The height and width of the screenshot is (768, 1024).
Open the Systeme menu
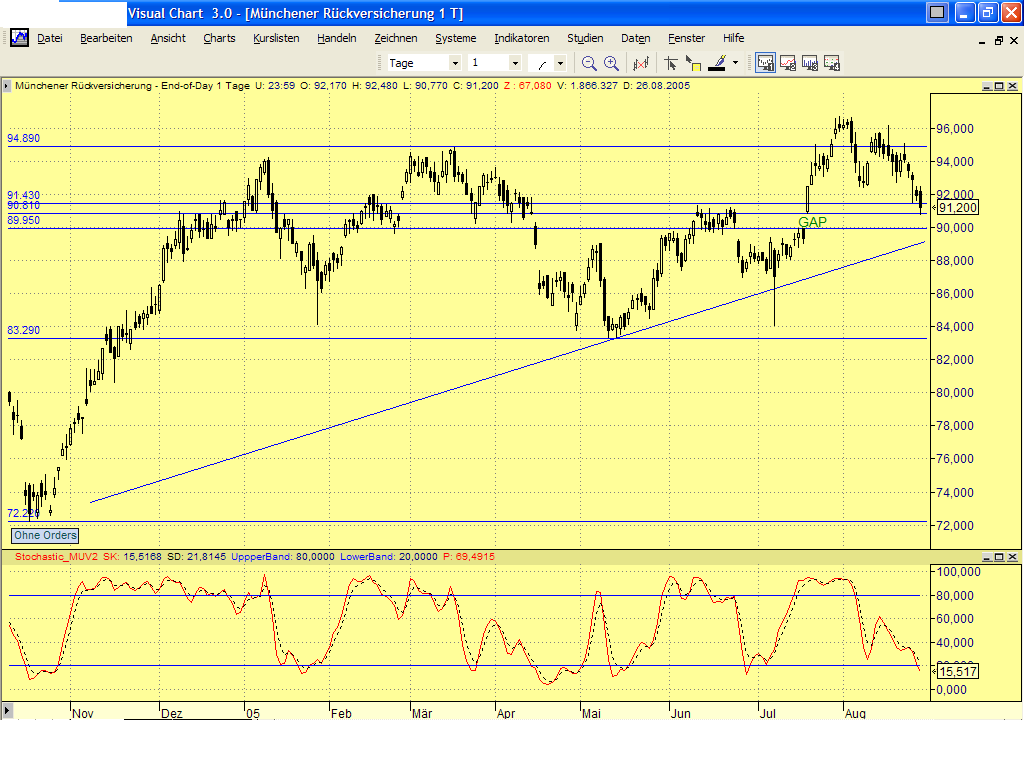455,38
